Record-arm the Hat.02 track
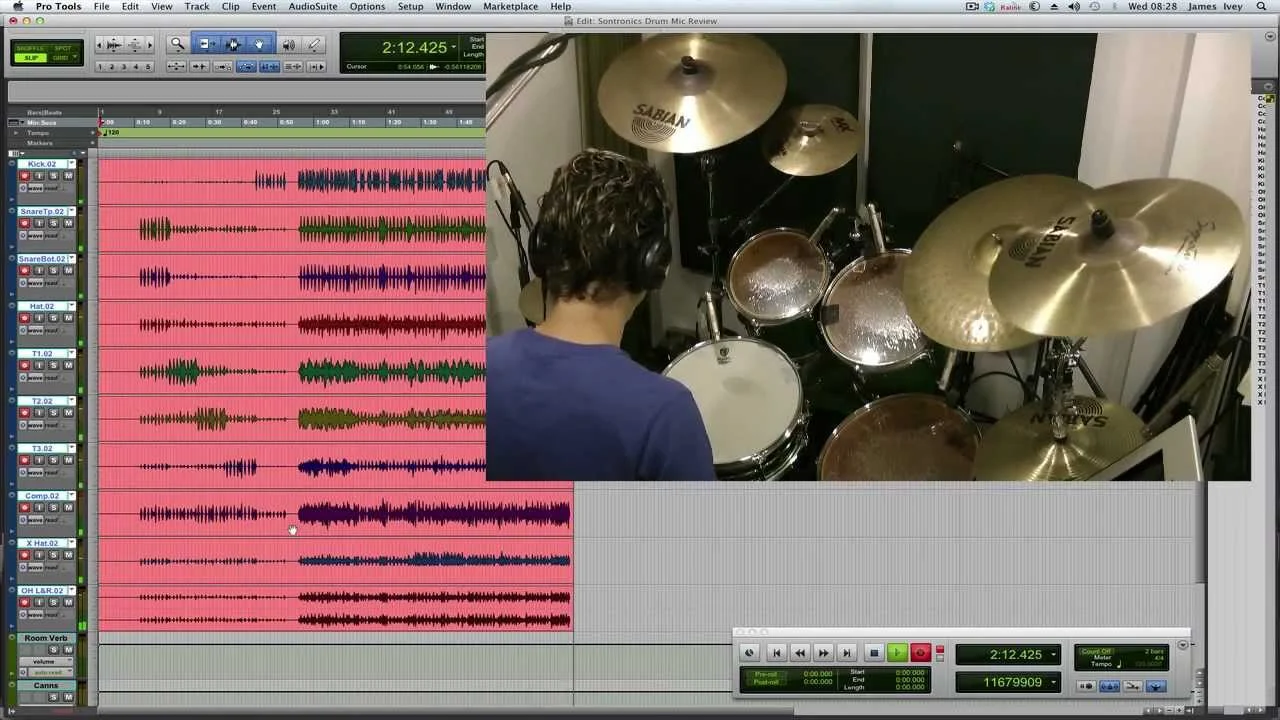Image resolution: width=1280 pixels, height=720 pixels. tap(24, 316)
